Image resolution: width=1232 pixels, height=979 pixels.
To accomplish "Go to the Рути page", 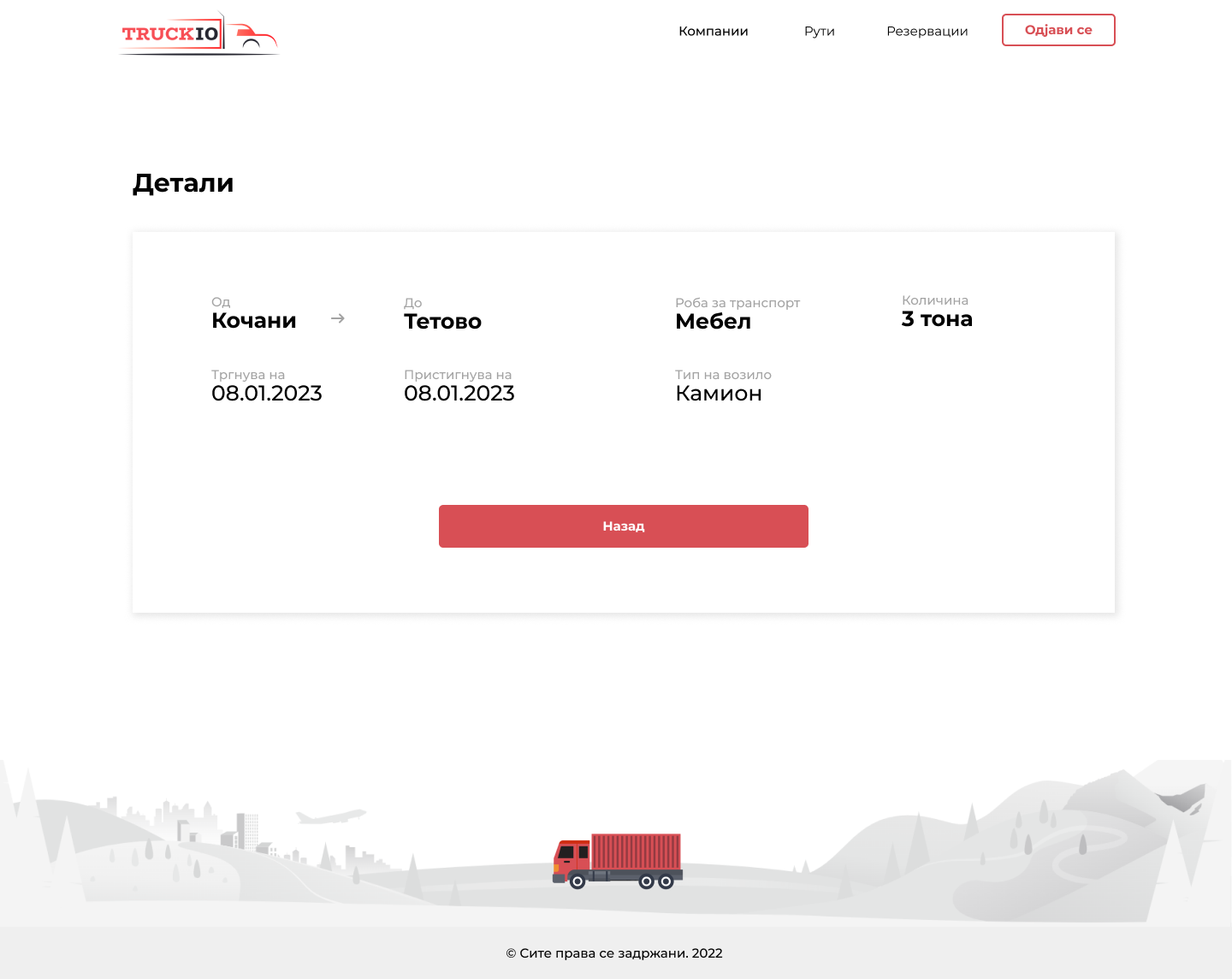I will click(x=819, y=31).
